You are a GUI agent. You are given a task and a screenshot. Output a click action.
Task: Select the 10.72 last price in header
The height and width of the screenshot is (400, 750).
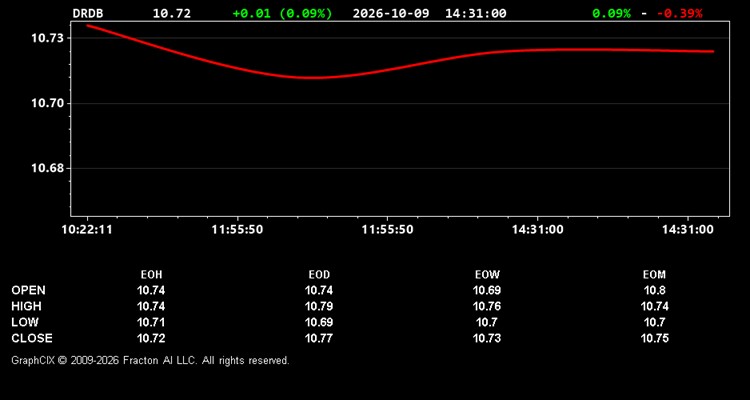click(x=172, y=13)
